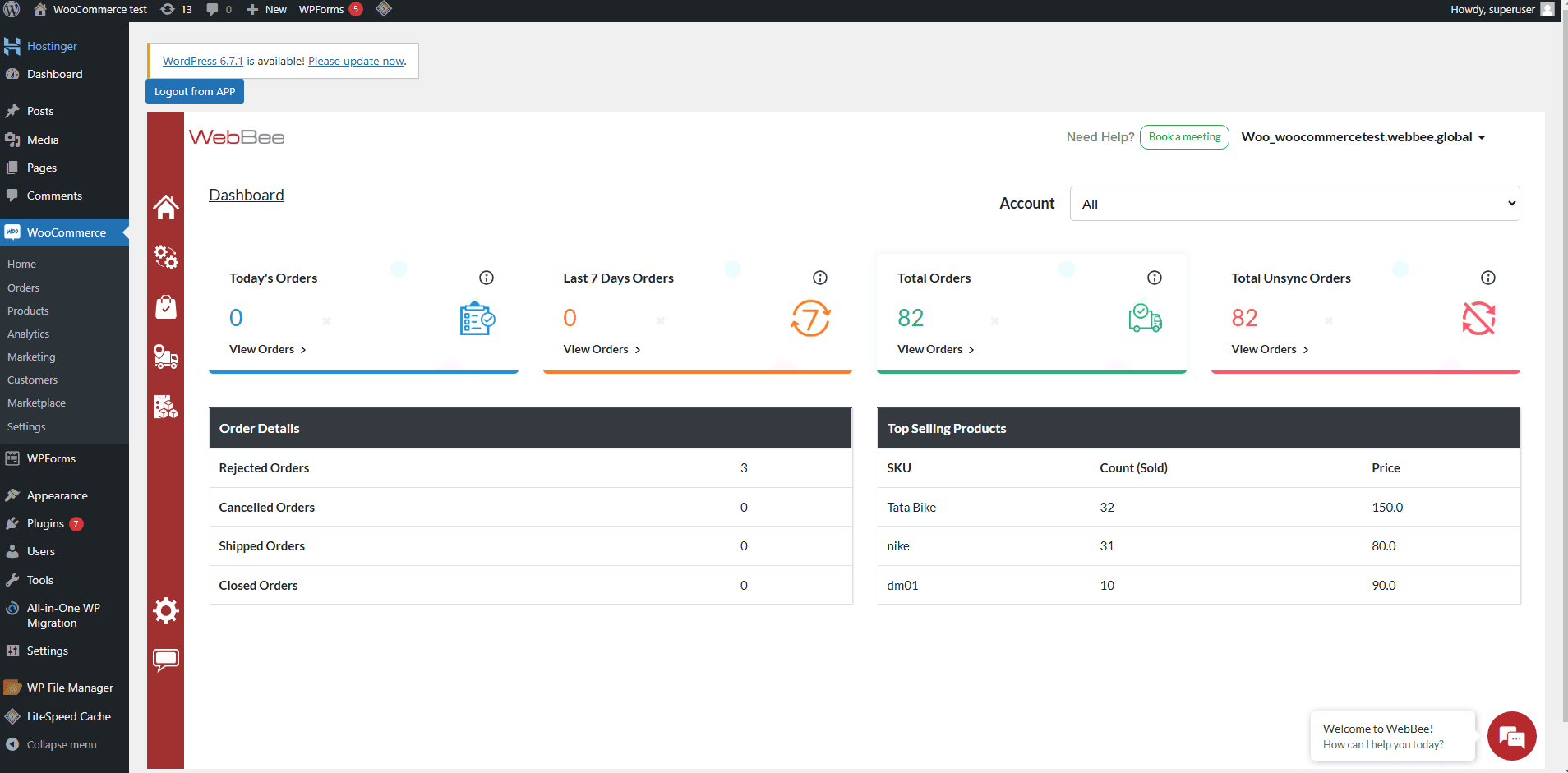Open the inventory boxes icon in WebBee sidebar
The width and height of the screenshot is (1568, 773).
pos(166,407)
